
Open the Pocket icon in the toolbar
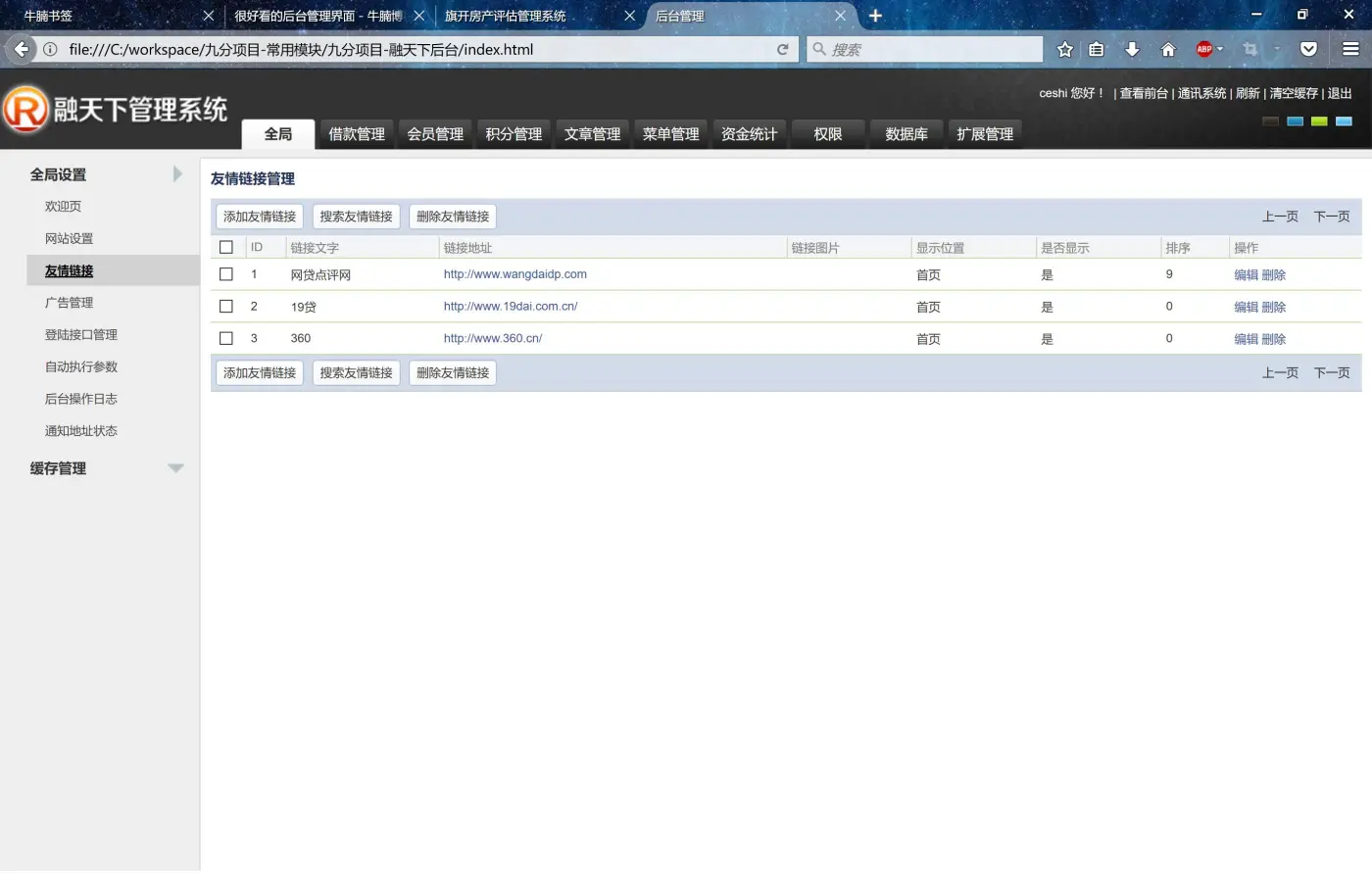1308,49
